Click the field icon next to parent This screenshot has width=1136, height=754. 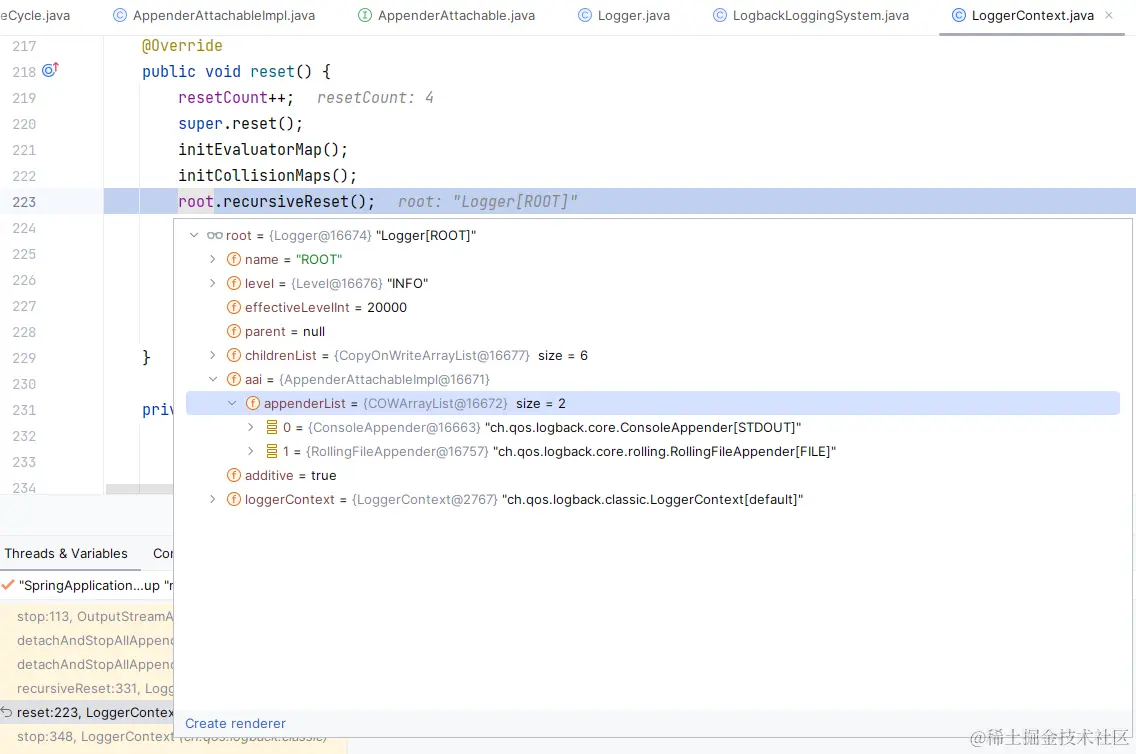(x=233, y=331)
